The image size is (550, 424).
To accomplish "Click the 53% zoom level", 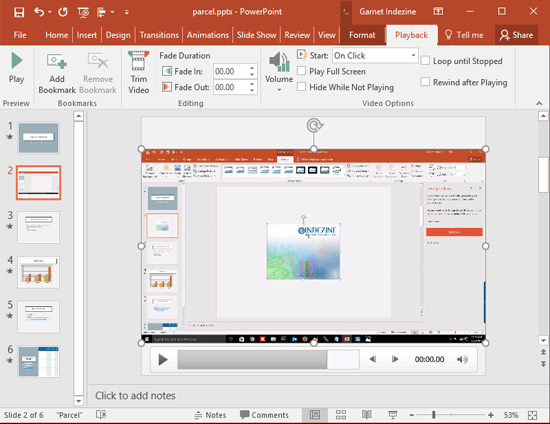I will point(511,415).
